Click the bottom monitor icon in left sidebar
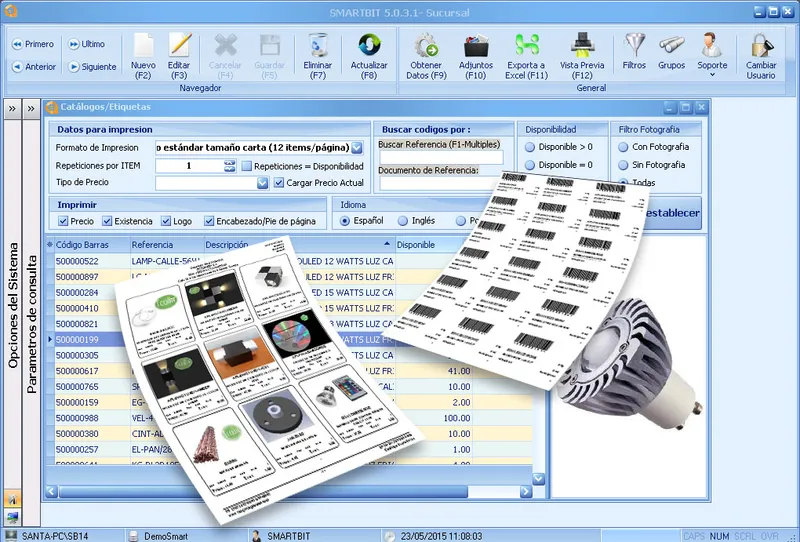Screen dimensions: 800x542 [x=12, y=518]
